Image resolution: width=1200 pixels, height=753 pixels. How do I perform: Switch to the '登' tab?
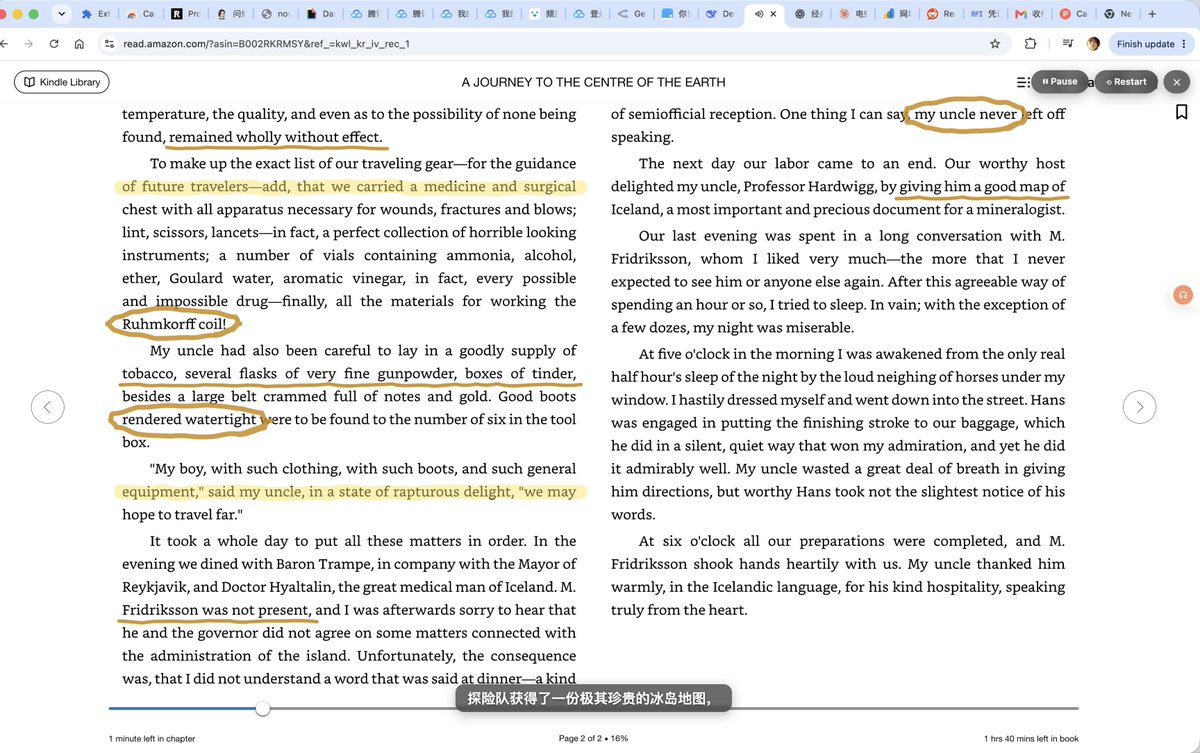(587, 14)
